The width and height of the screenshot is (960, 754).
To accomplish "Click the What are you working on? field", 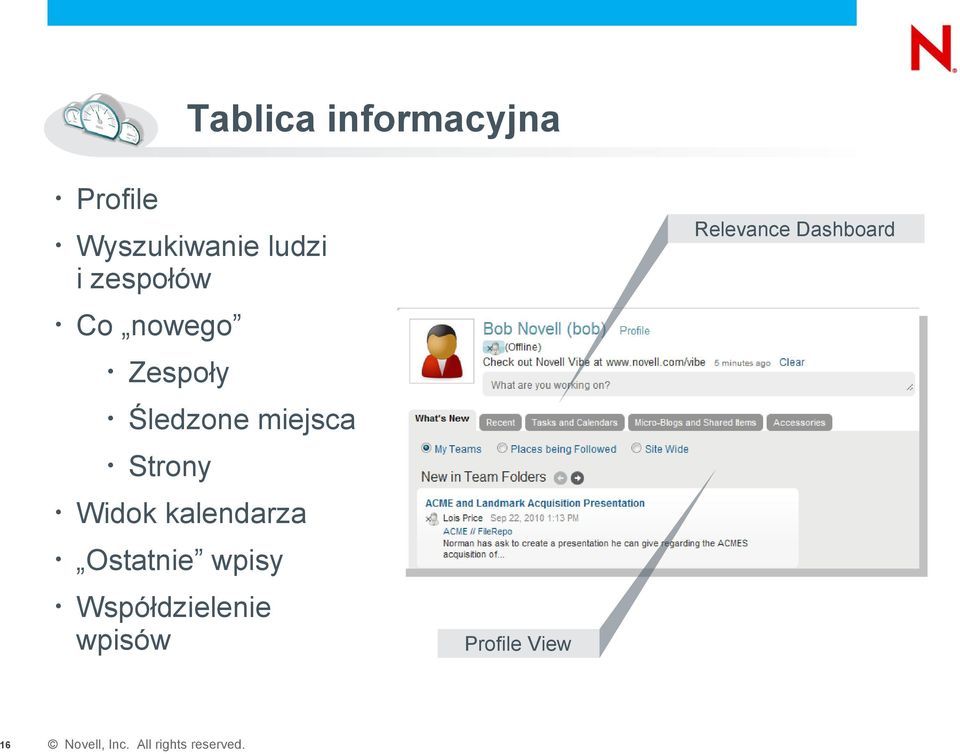I will (x=699, y=385).
